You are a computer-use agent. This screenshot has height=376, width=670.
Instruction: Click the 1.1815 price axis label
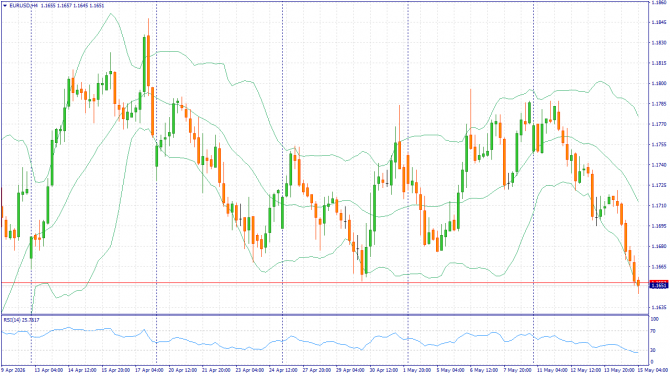(660, 63)
